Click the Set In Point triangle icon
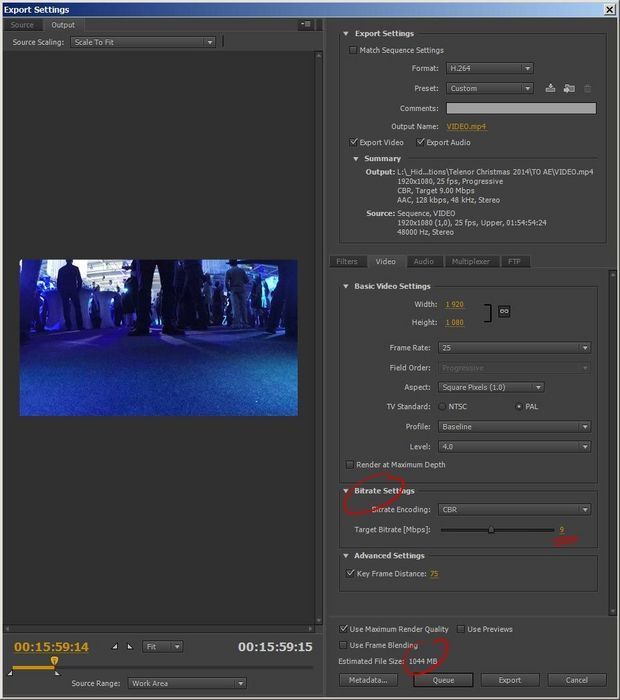620x700 pixels. point(115,647)
